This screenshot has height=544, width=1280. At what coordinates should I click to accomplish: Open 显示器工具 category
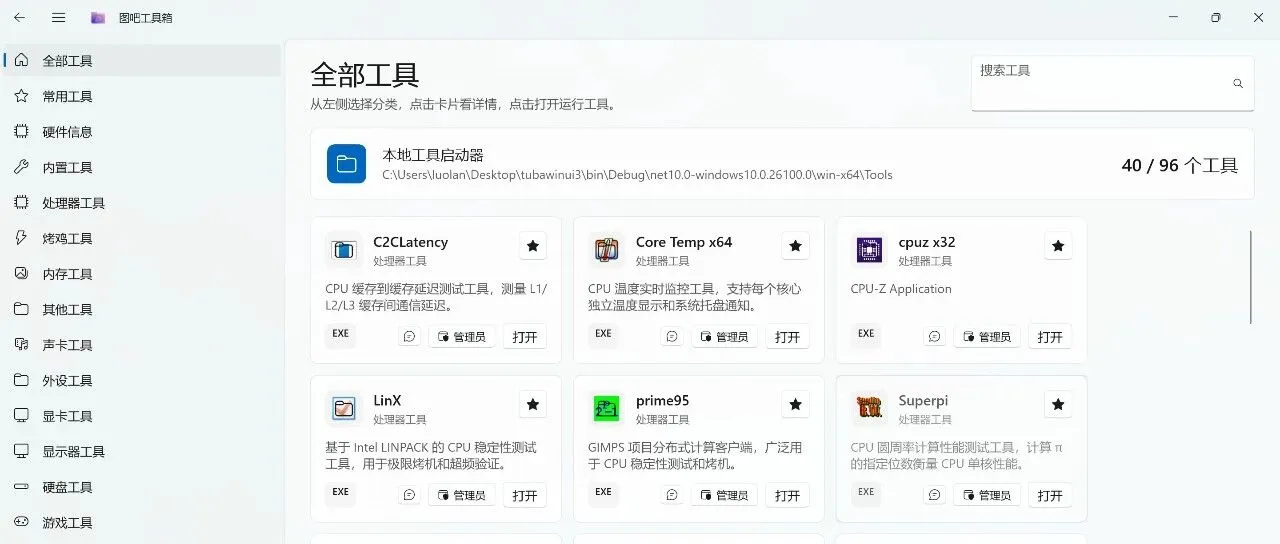[142, 452]
